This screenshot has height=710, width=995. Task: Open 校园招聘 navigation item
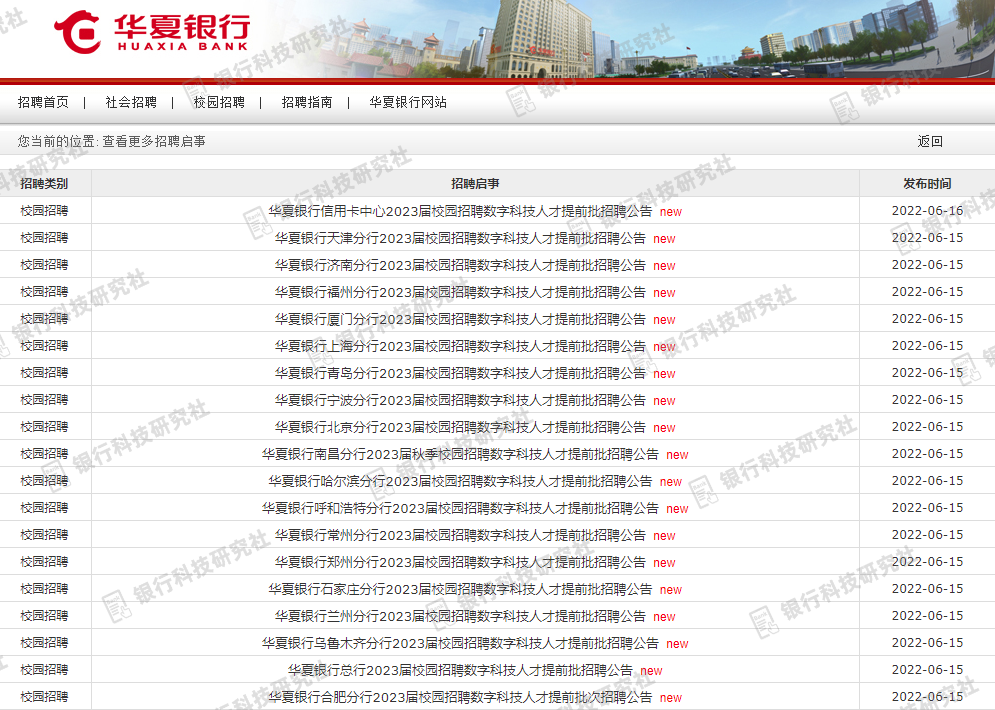click(x=219, y=102)
